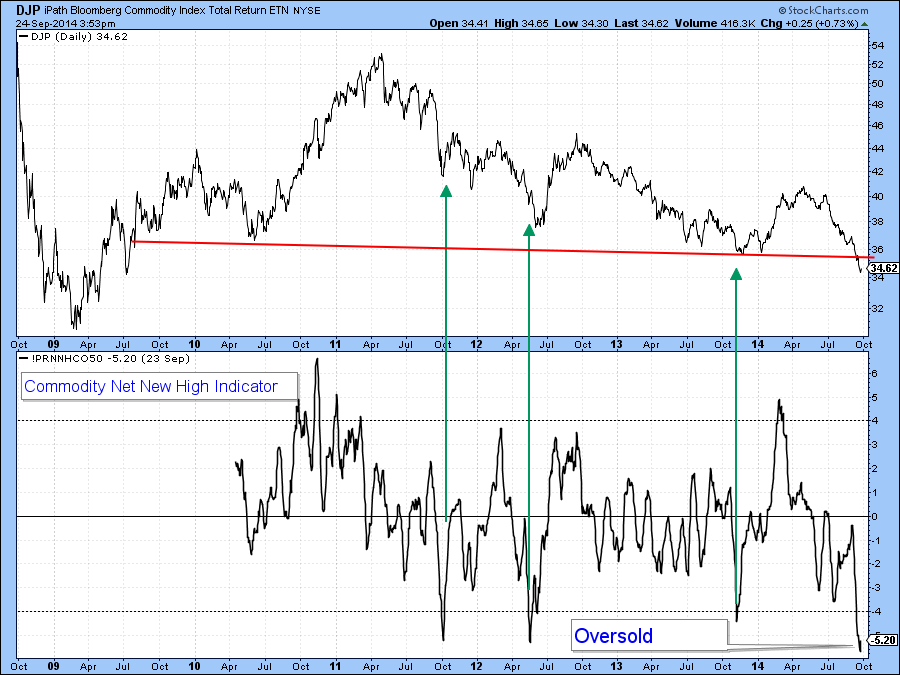Select the Low 34.30 value

tap(581, 24)
